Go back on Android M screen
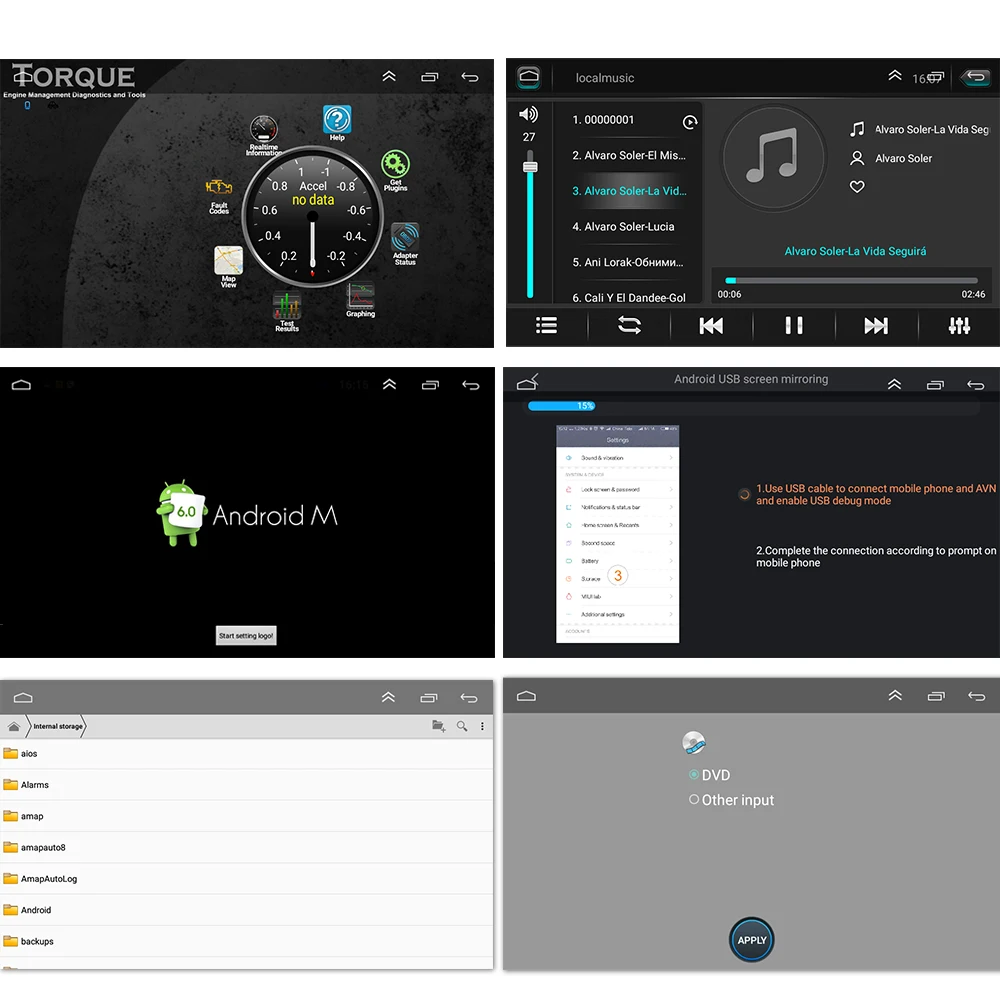This screenshot has height=1000, width=1000. pyautogui.click(x=471, y=385)
